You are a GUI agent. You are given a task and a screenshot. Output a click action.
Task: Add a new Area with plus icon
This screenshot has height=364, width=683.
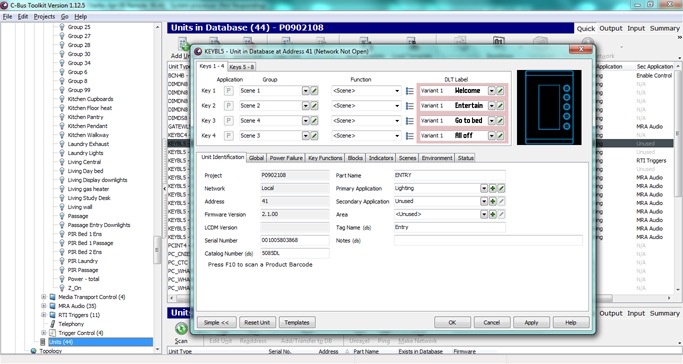coord(493,215)
